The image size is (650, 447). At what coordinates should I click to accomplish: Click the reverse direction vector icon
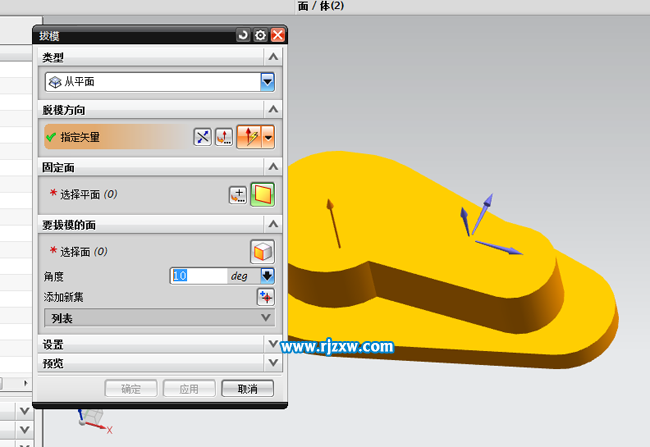coord(202,137)
